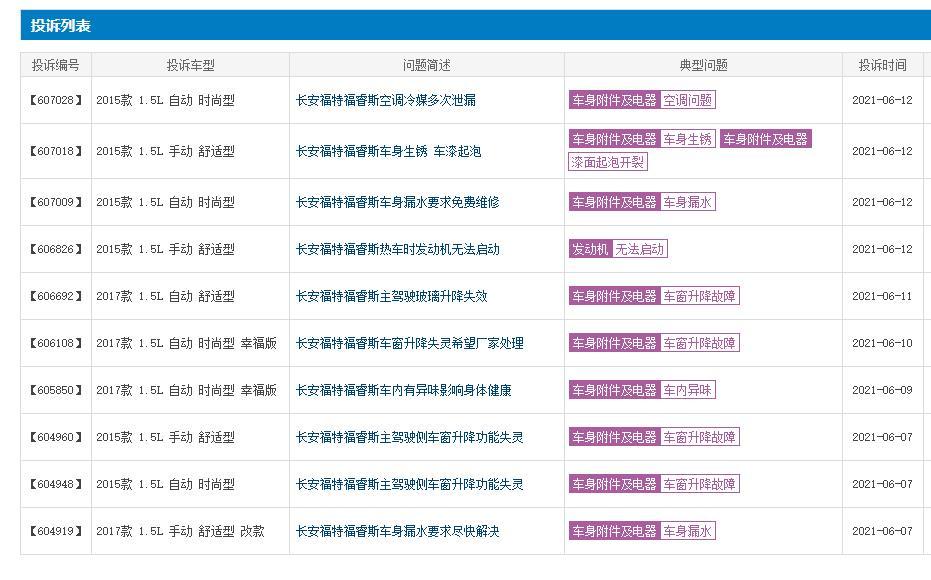The image size is (931, 580).
Task: Click the 车内异味 tag
Action: [688, 390]
